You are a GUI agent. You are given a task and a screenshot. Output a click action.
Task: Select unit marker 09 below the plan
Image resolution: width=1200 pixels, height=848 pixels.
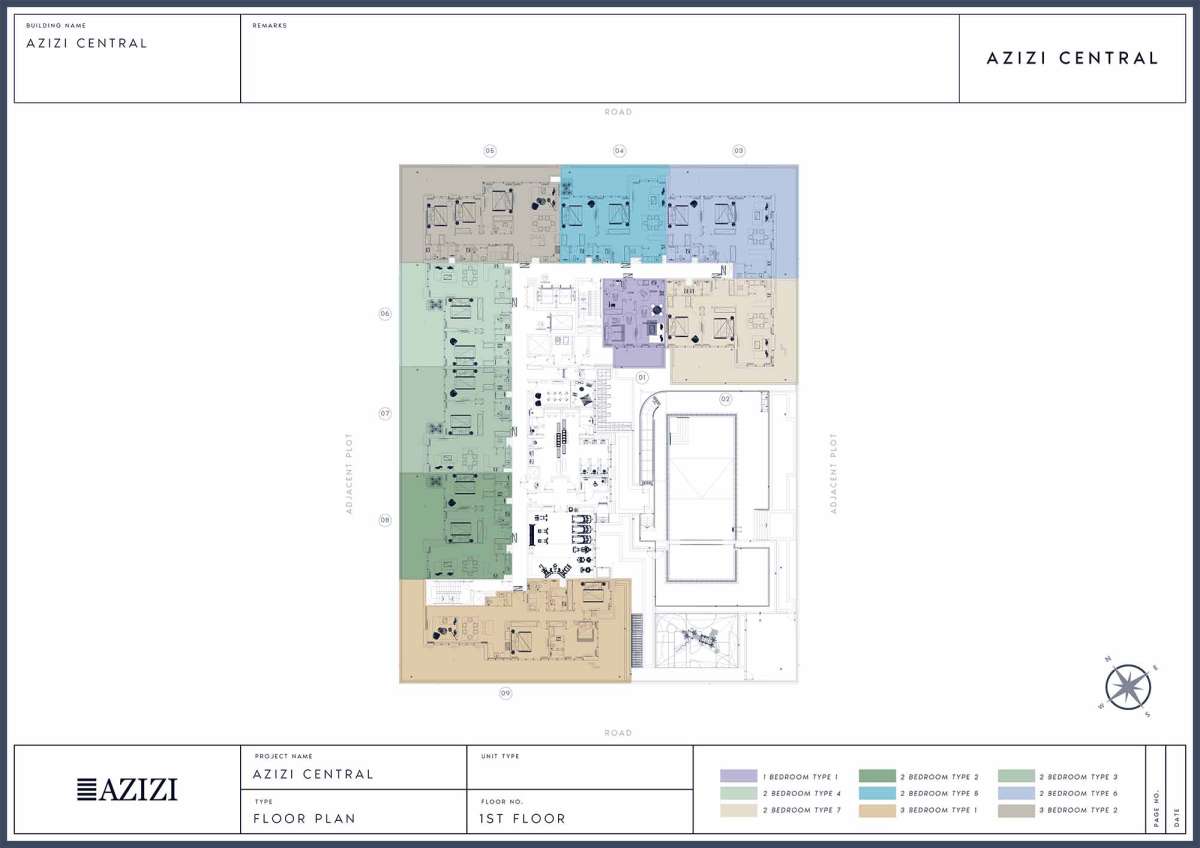pos(506,693)
